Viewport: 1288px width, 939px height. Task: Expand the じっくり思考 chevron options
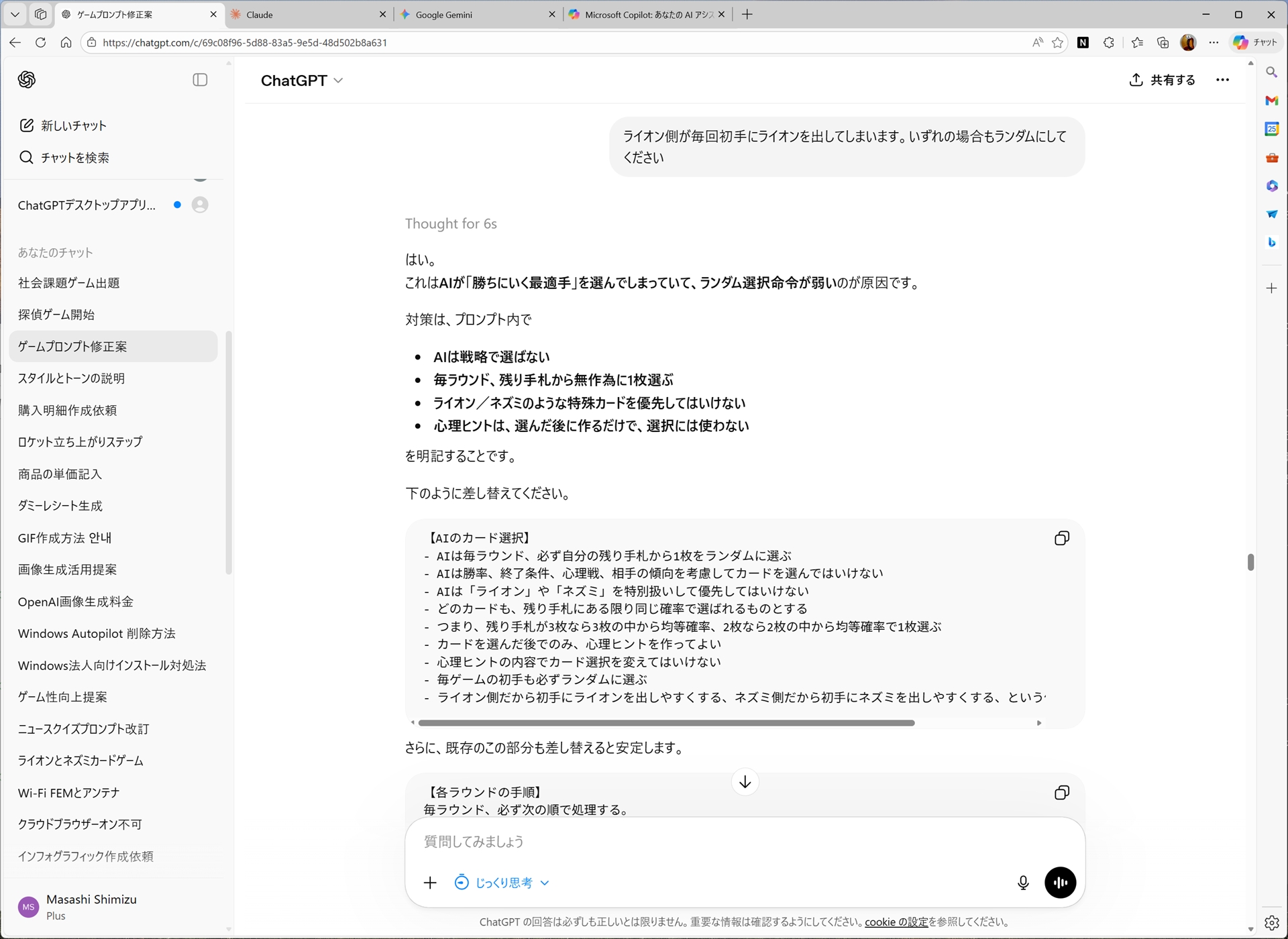point(543,883)
